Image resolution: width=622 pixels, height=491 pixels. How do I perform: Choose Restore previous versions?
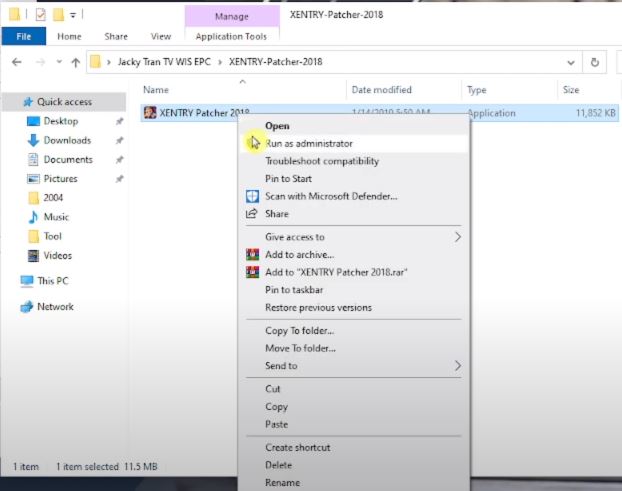[x=353, y=308]
